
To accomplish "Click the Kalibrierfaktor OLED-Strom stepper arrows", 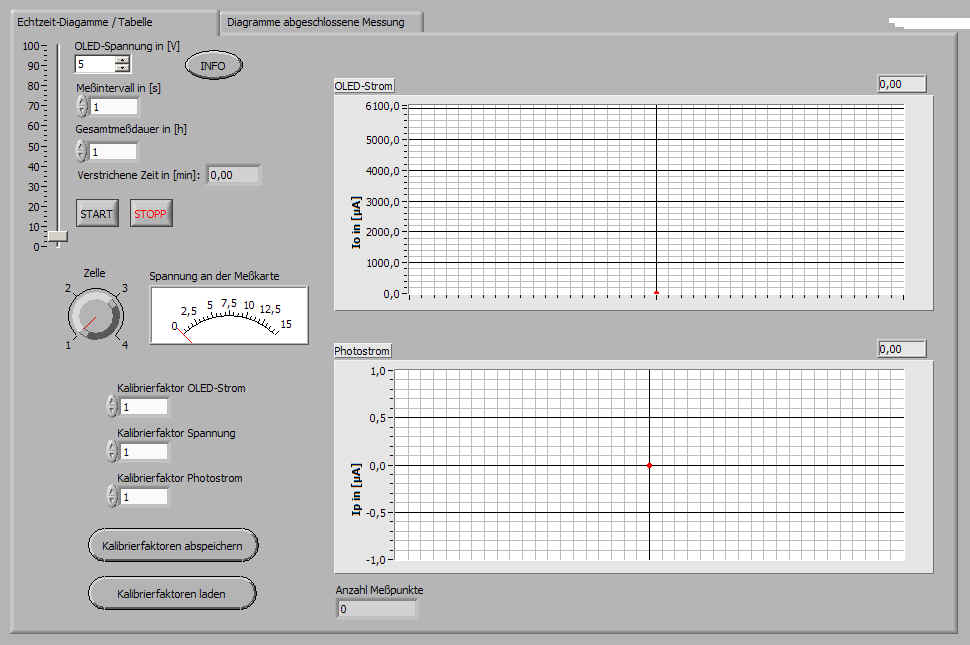I will [111, 406].
